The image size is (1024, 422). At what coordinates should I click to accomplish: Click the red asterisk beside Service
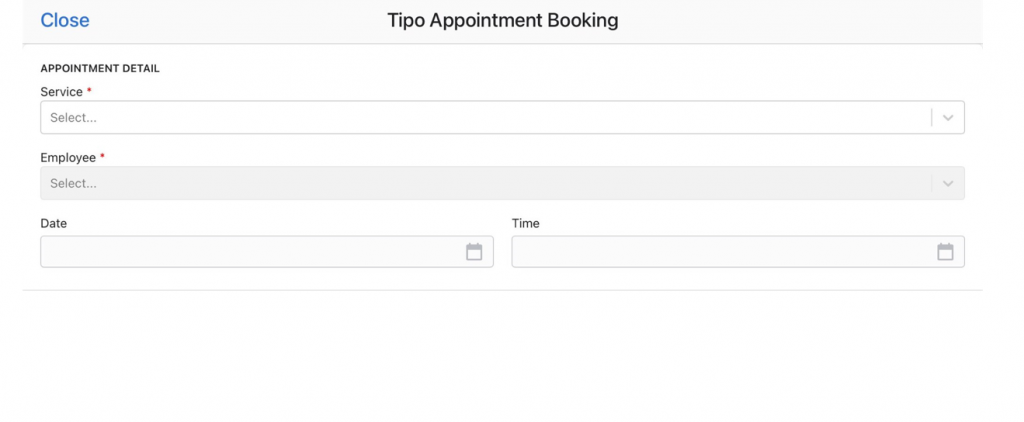(89, 90)
